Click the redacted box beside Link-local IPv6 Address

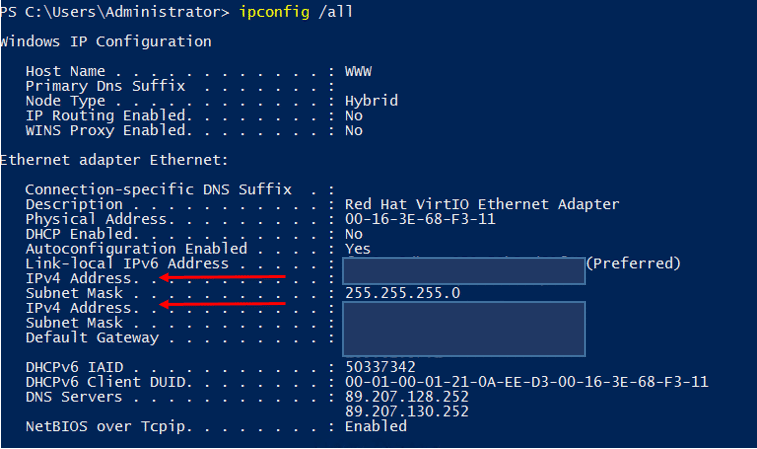point(463,270)
